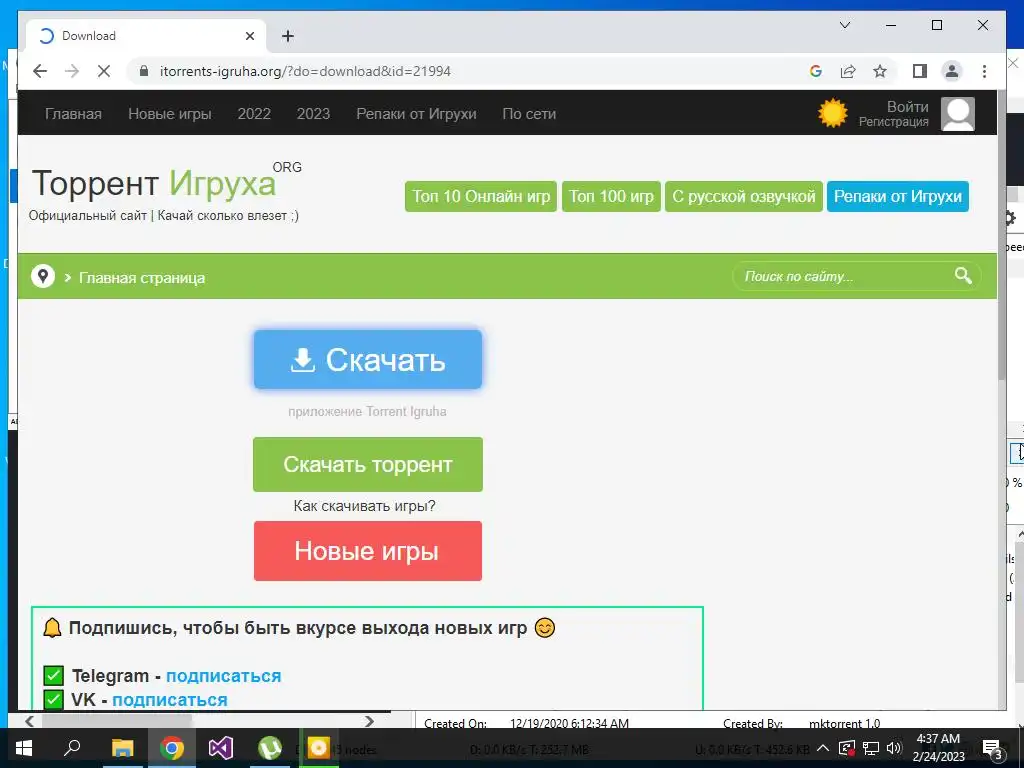Click the page vertical scrollbar
1024x768 pixels.
(x=1002, y=235)
